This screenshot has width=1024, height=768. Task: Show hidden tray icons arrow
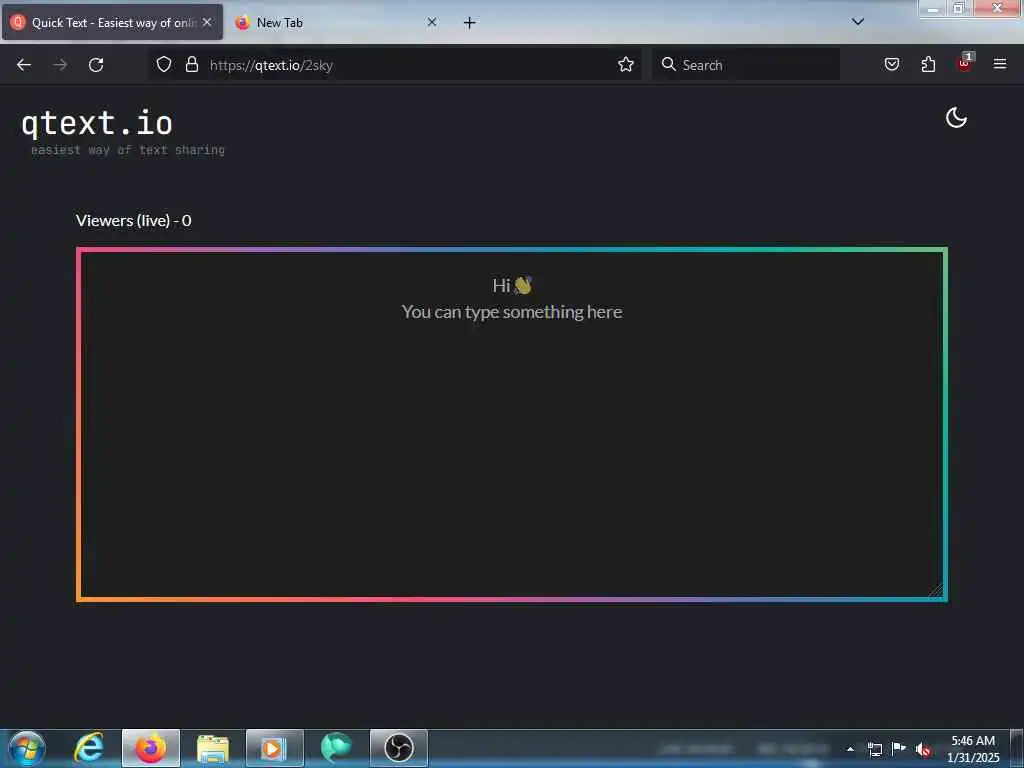click(850, 749)
